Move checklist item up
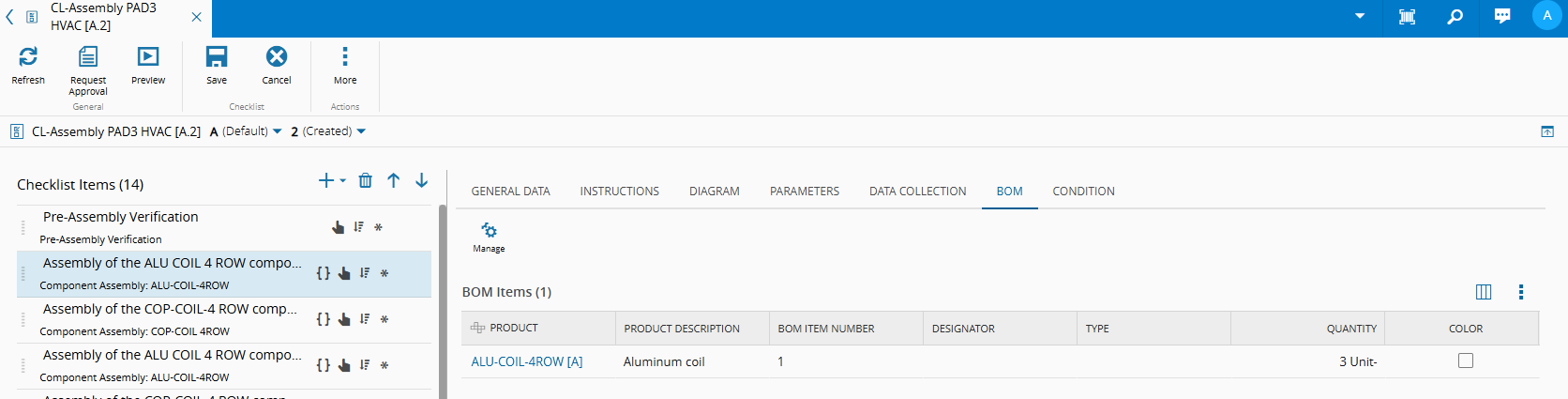 [x=394, y=180]
